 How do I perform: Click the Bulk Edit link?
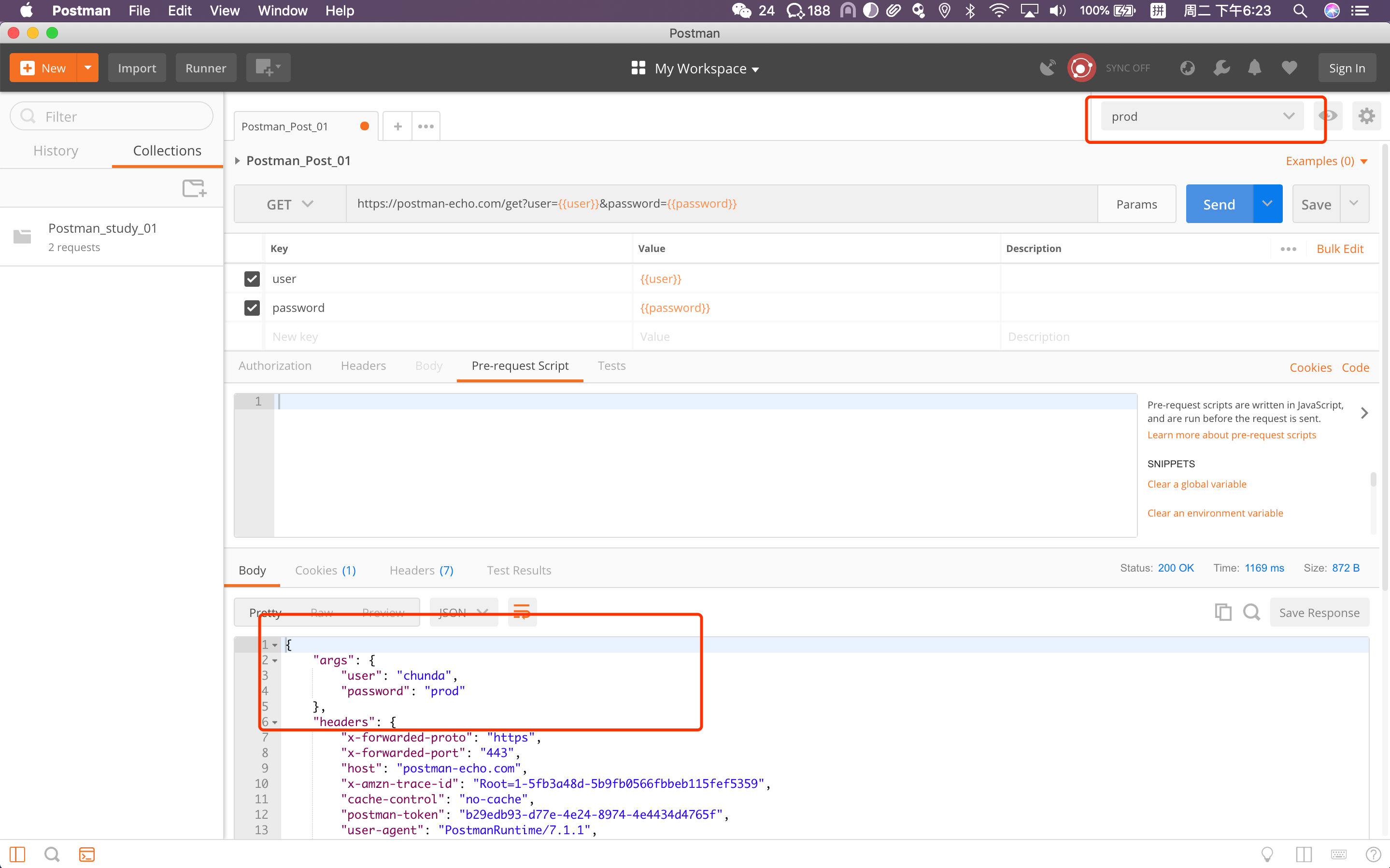pyautogui.click(x=1339, y=249)
